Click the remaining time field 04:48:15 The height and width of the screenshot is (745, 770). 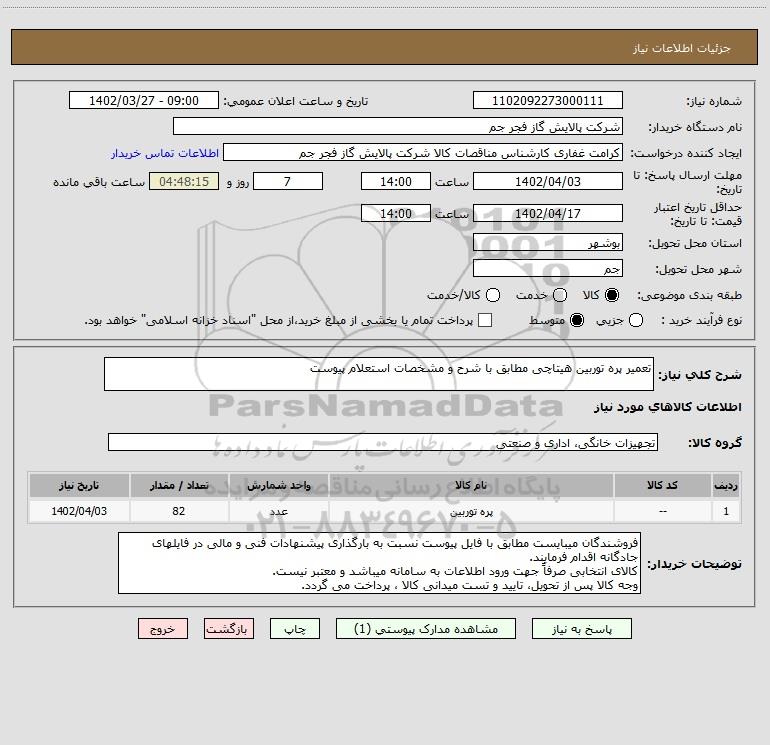tap(184, 181)
